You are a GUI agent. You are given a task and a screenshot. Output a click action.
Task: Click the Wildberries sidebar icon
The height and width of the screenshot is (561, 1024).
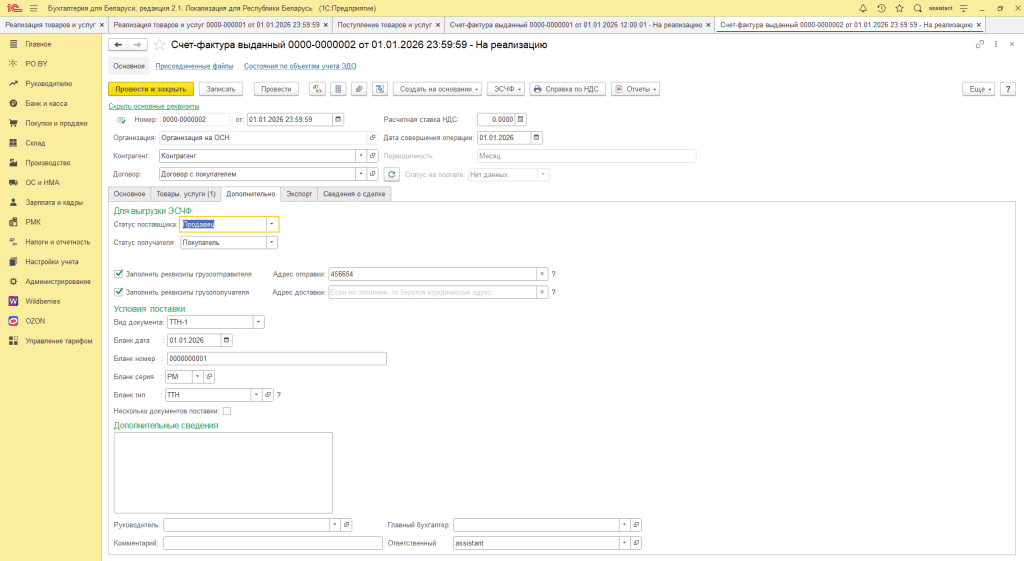pos(14,301)
